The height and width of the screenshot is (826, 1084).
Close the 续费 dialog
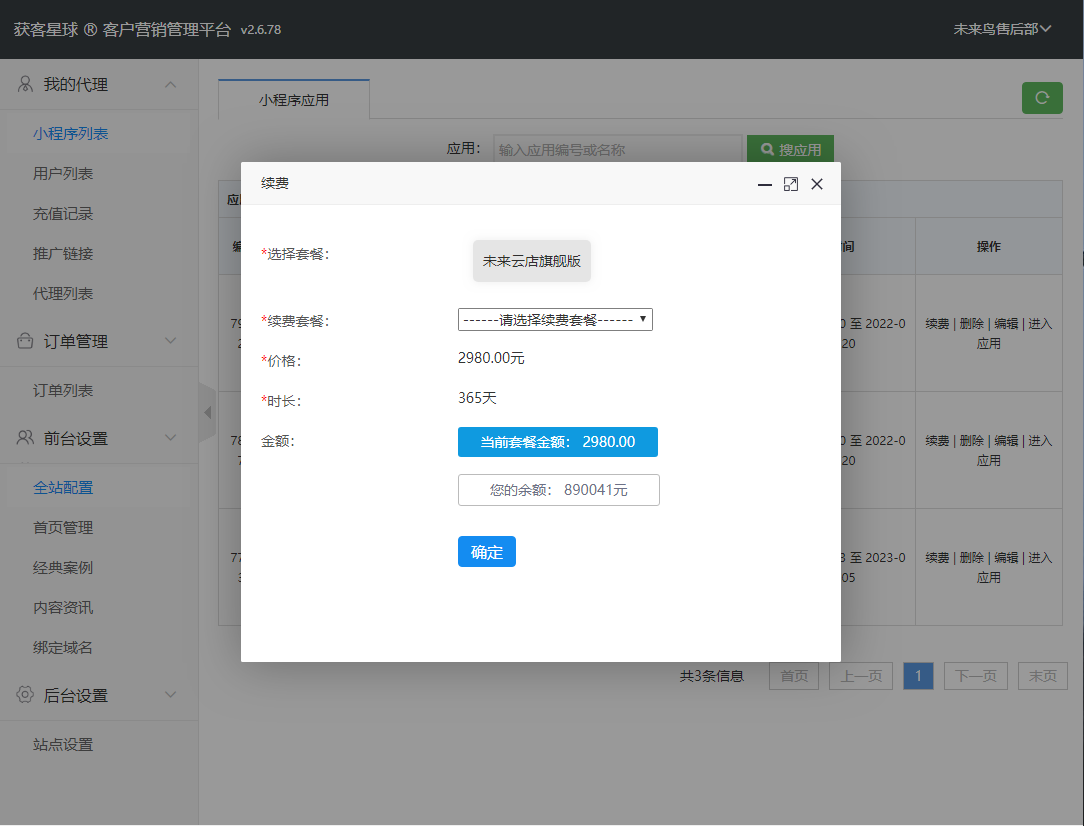click(x=817, y=184)
